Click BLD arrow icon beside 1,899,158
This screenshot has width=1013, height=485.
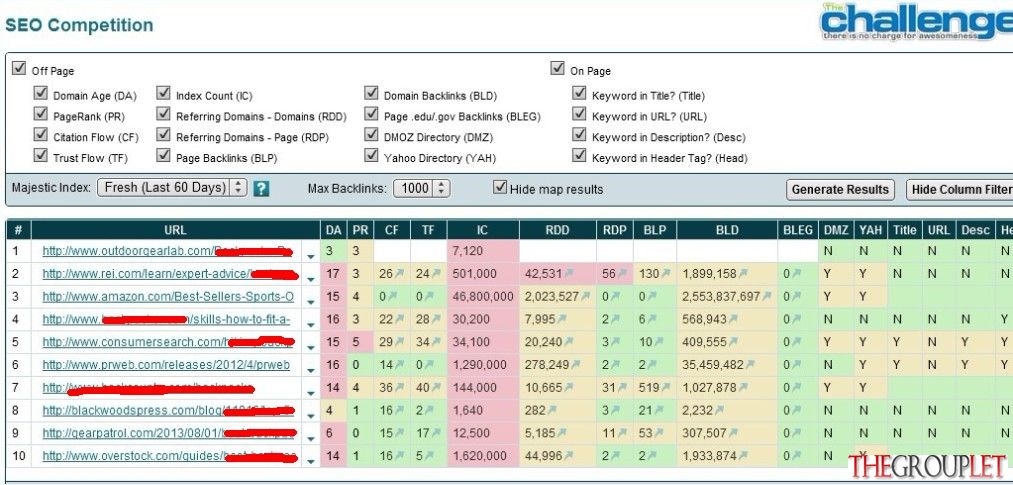(743, 274)
